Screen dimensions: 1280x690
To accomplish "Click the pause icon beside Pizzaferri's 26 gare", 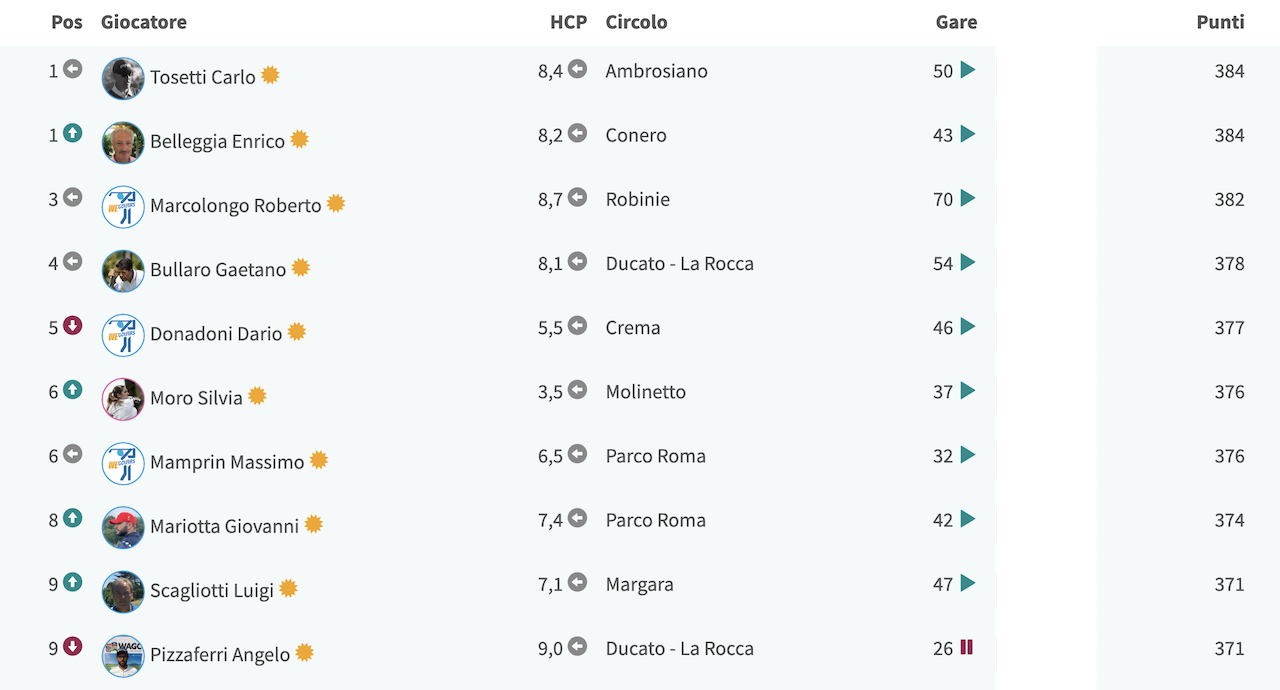I will click(966, 647).
